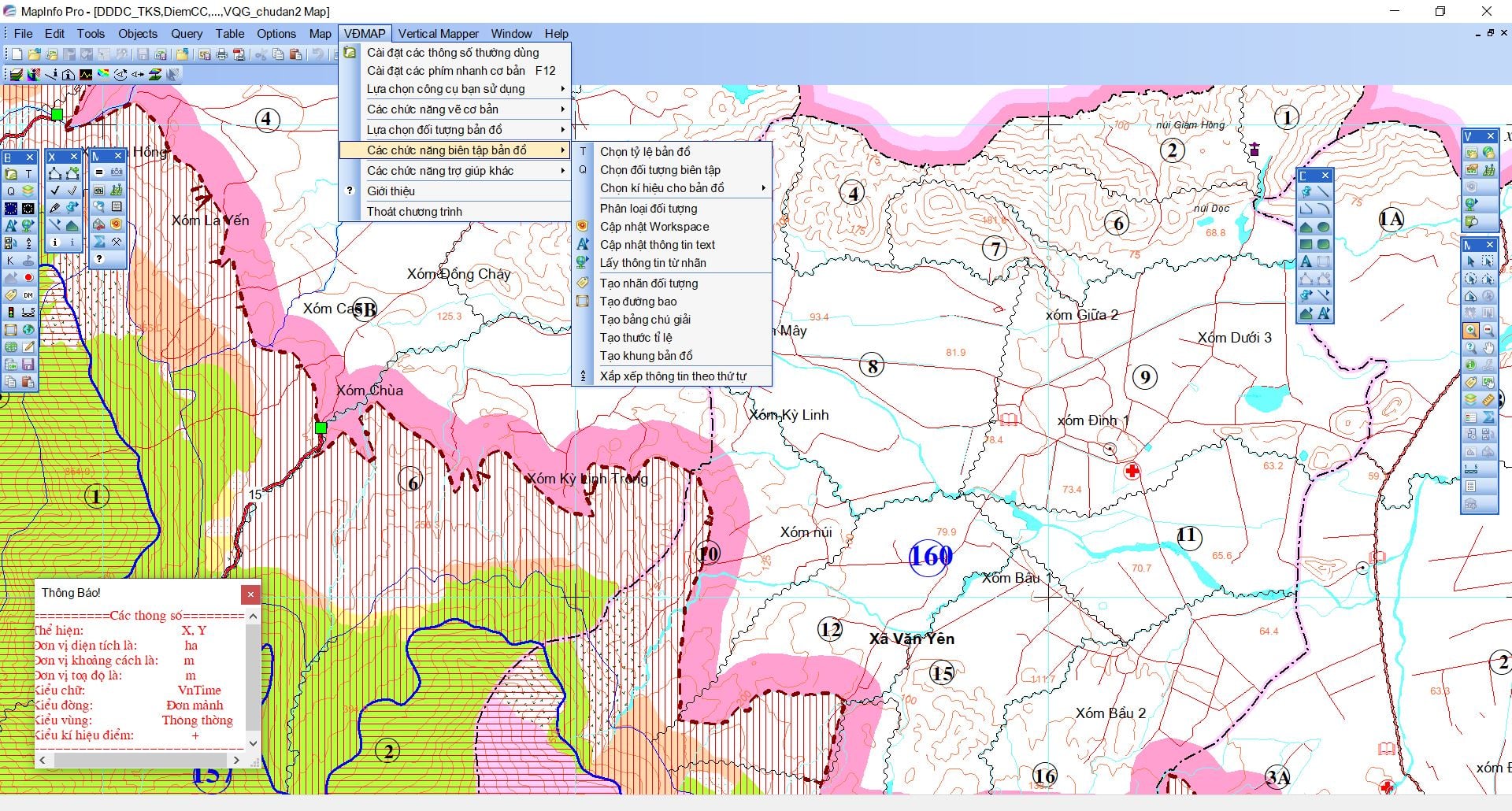Viewport: 1512px width, 811px height.
Task: Click Thông Báo vertical scrollbar down arrow
Action: [253, 742]
